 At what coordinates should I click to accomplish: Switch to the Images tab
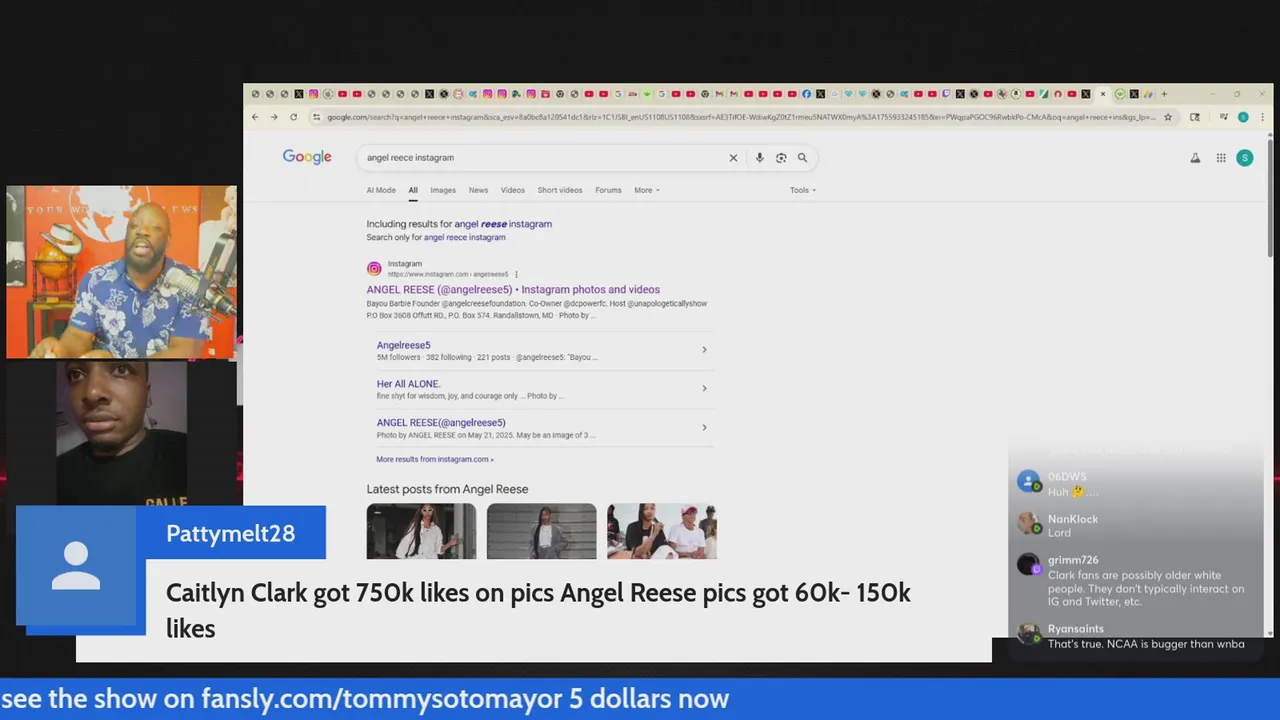[x=443, y=190]
